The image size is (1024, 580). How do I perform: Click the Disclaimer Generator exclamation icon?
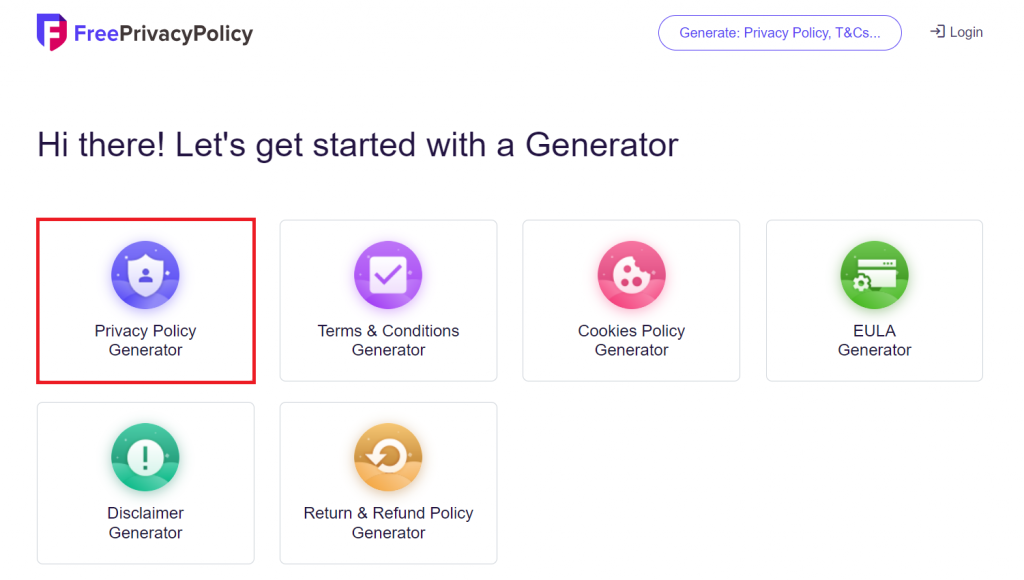(x=145, y=457)
